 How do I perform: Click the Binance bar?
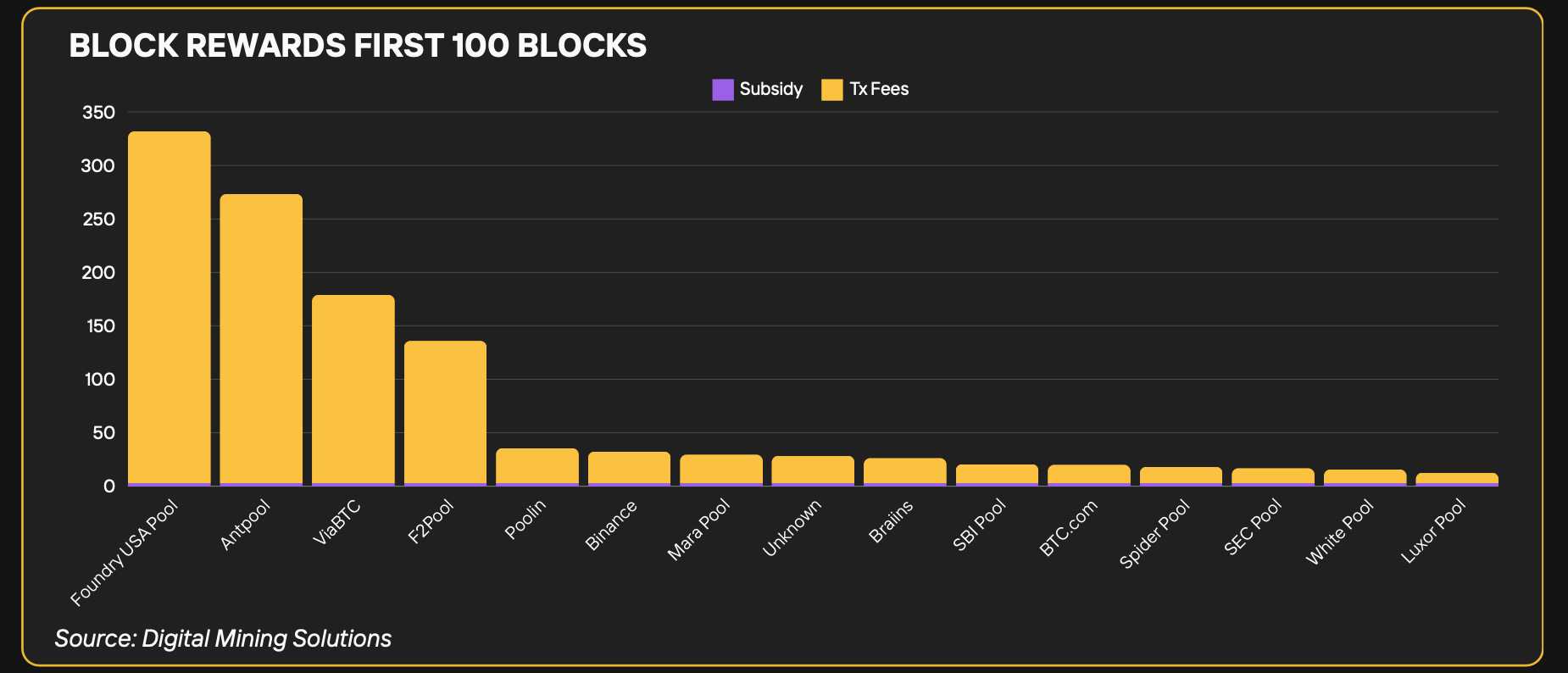629,468
